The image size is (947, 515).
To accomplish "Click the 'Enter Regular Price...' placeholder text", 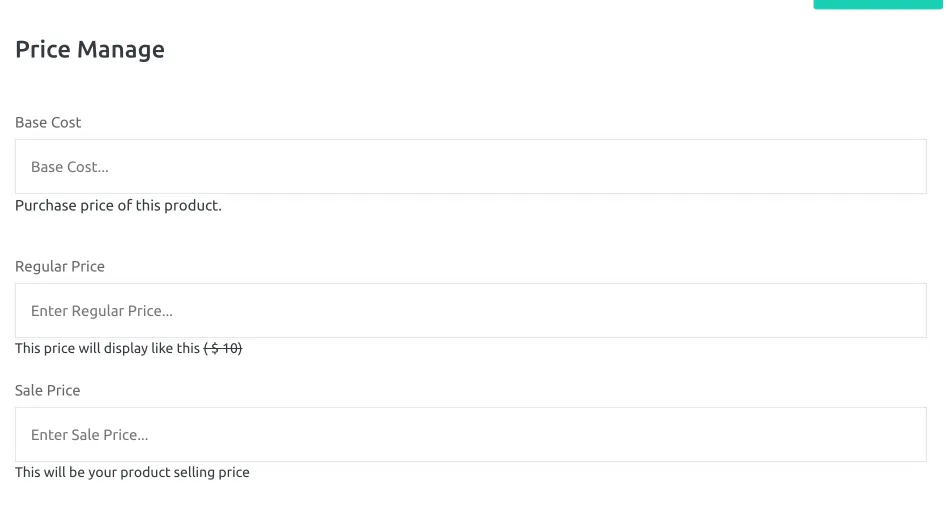I will (102, 311).
